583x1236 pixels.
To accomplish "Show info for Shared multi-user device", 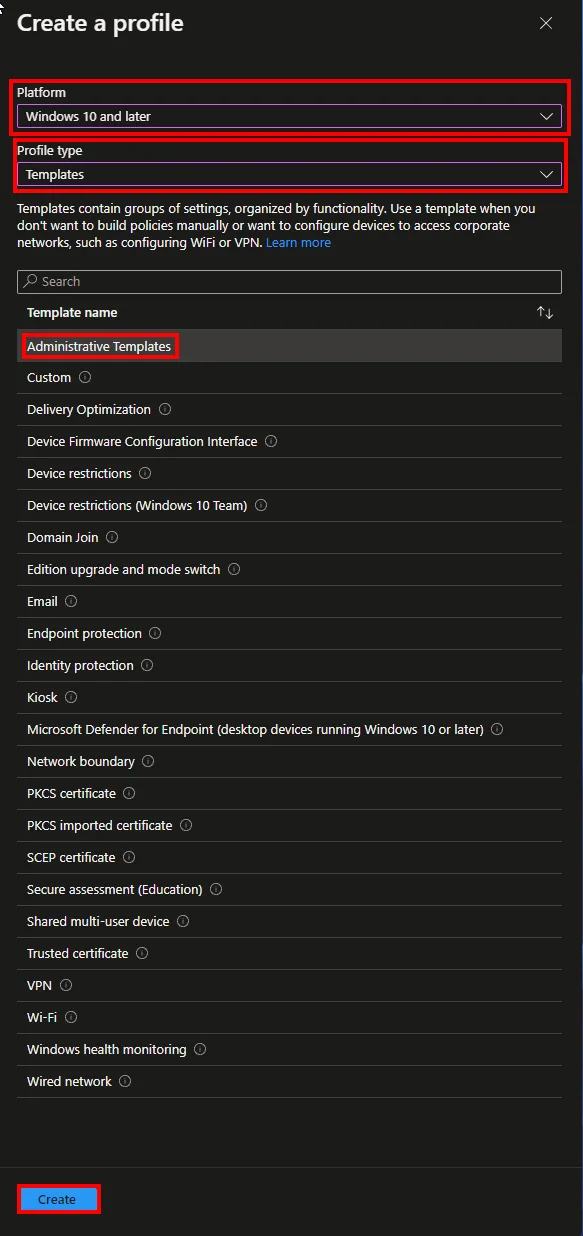I will (x=183, y=922).
